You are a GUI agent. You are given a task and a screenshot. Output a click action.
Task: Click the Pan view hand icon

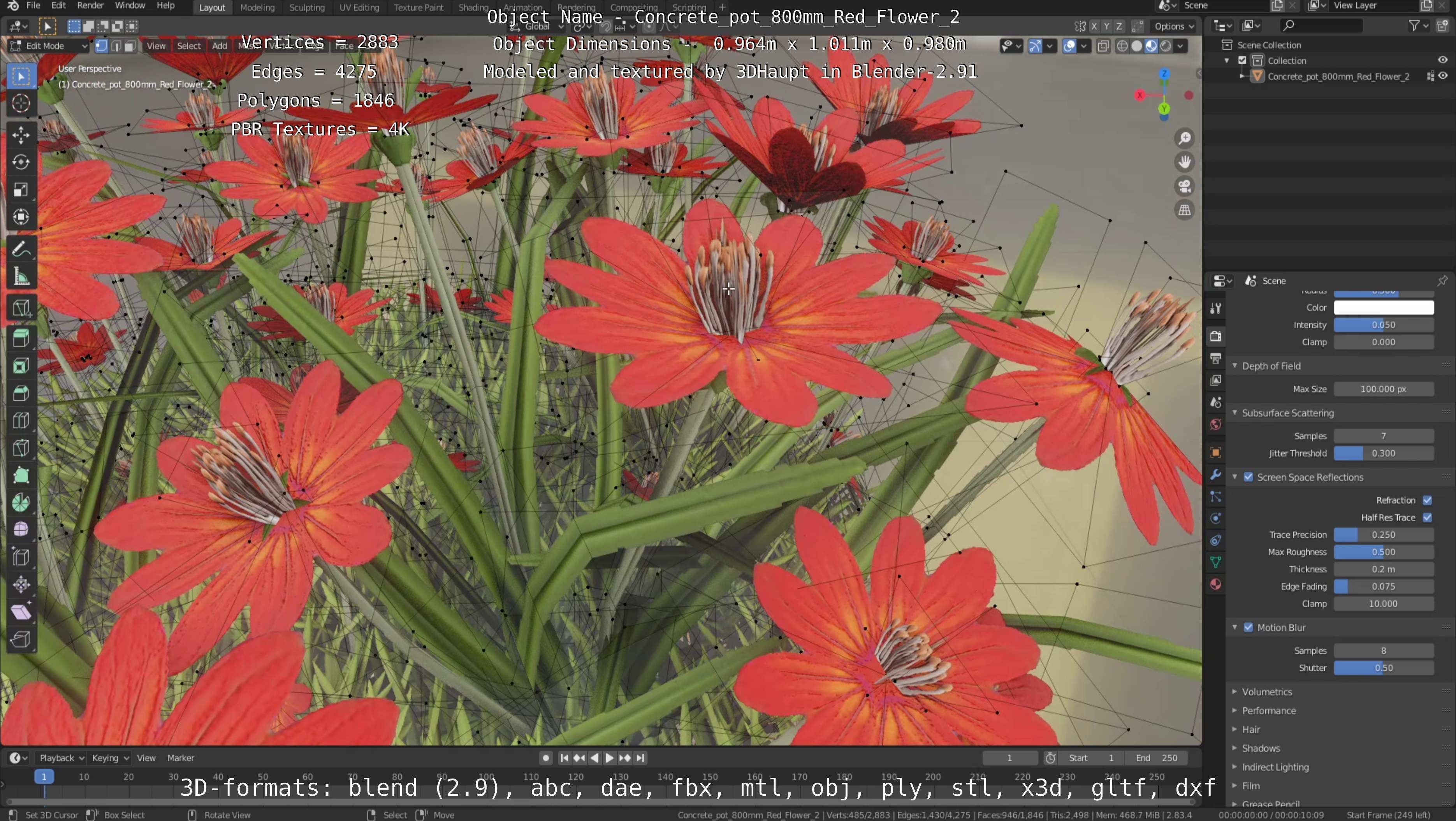click(1185, 162)
